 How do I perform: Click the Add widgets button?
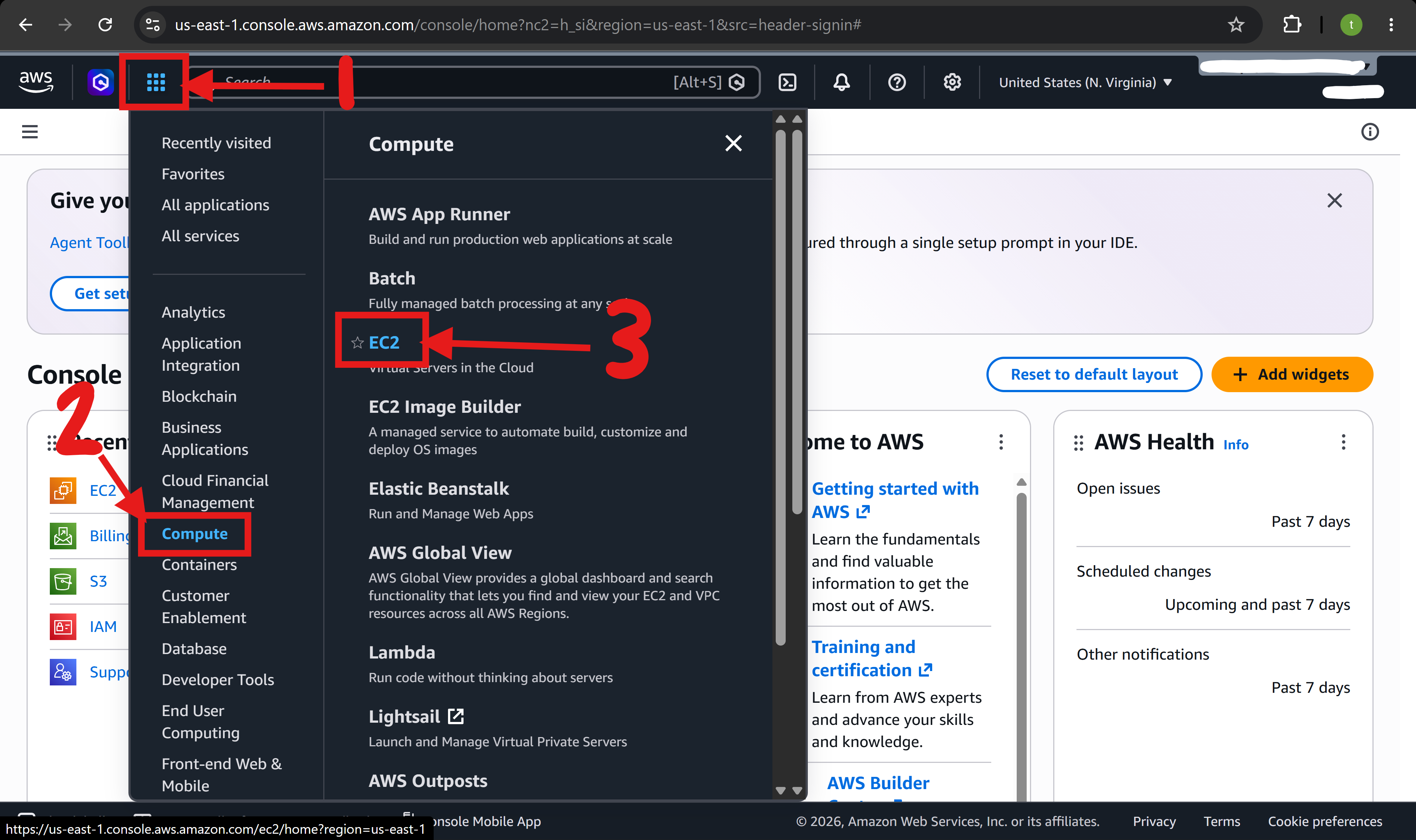1292,374
